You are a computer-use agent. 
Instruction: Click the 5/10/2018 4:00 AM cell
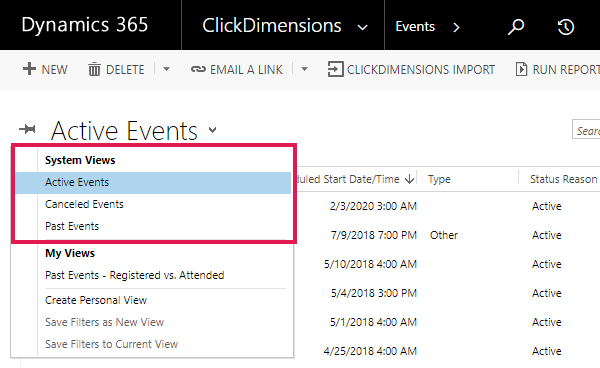370,264
